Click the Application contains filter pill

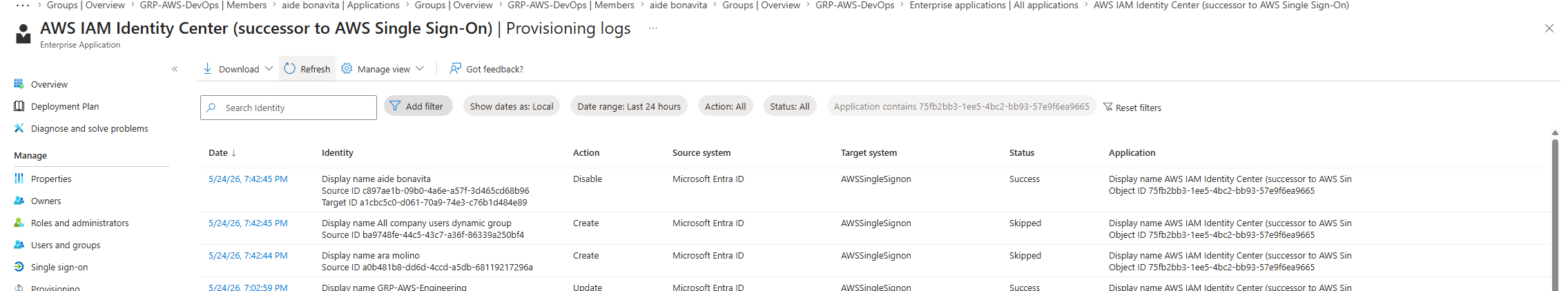961,106
